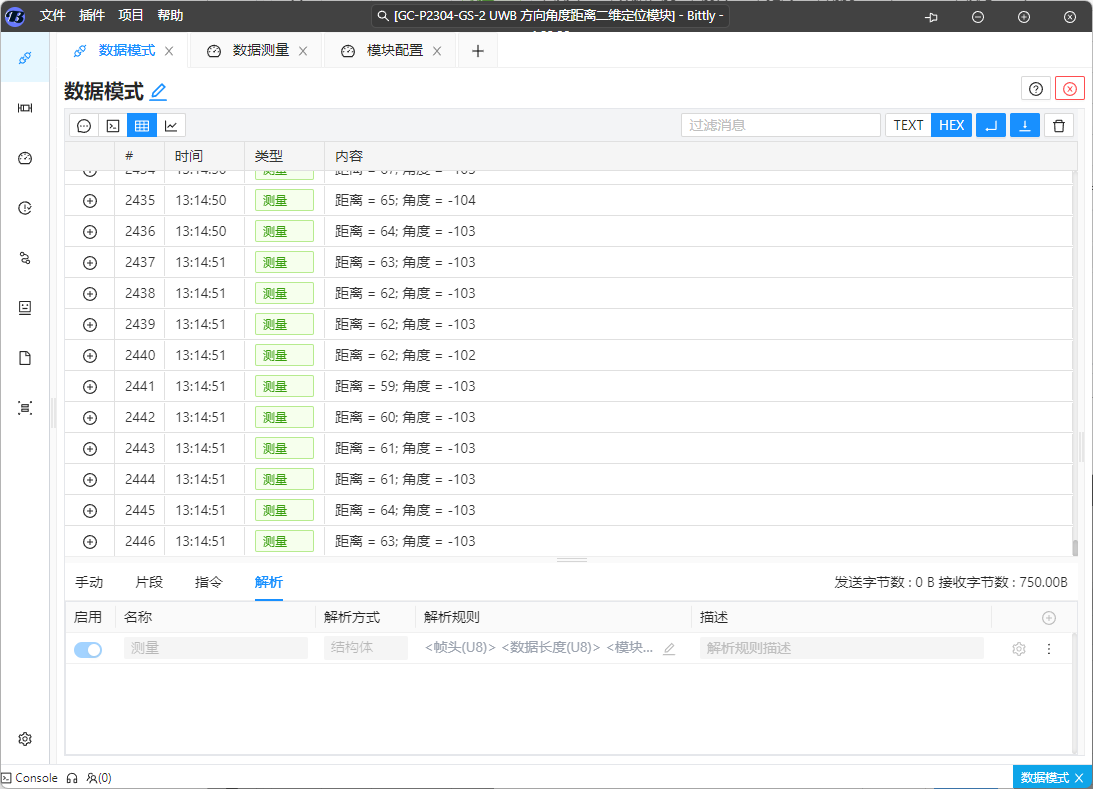Click the 过滤消息 filter input field
This screenshot has height=789, width=1093.
pos(780,125)
